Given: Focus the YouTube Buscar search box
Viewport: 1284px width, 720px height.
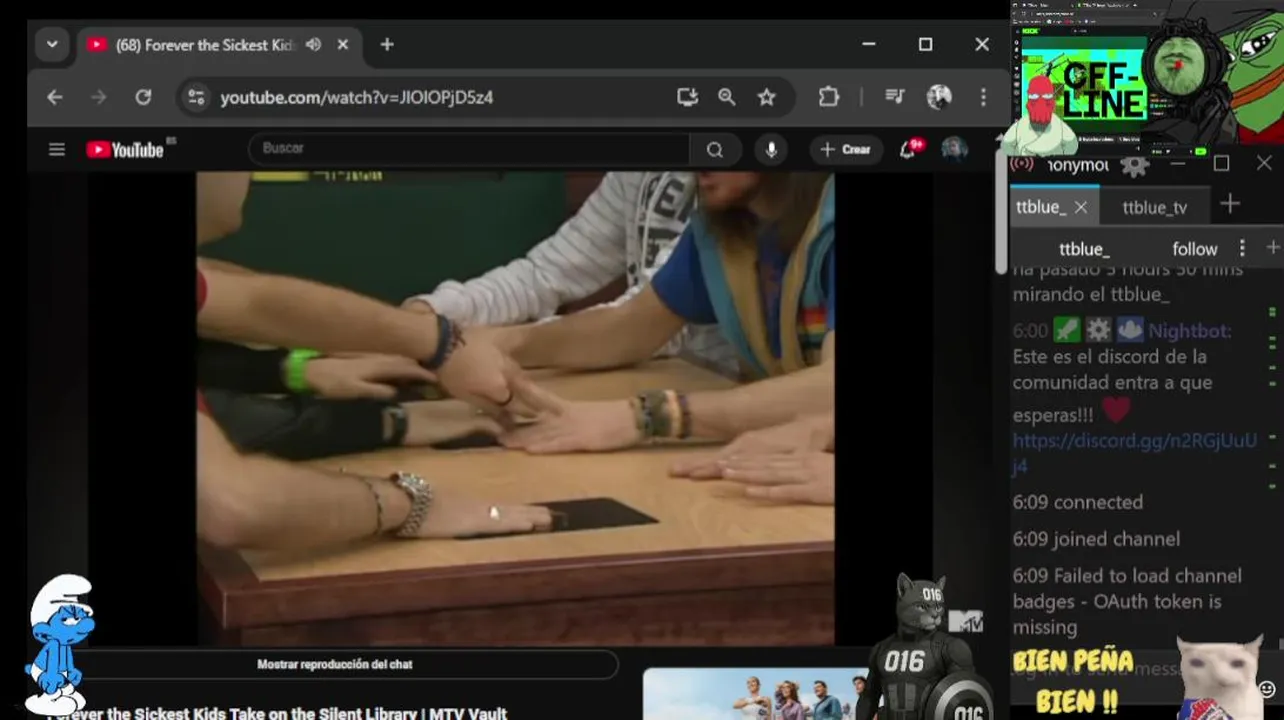Looking at the screenshot, I should click(468, 149).
